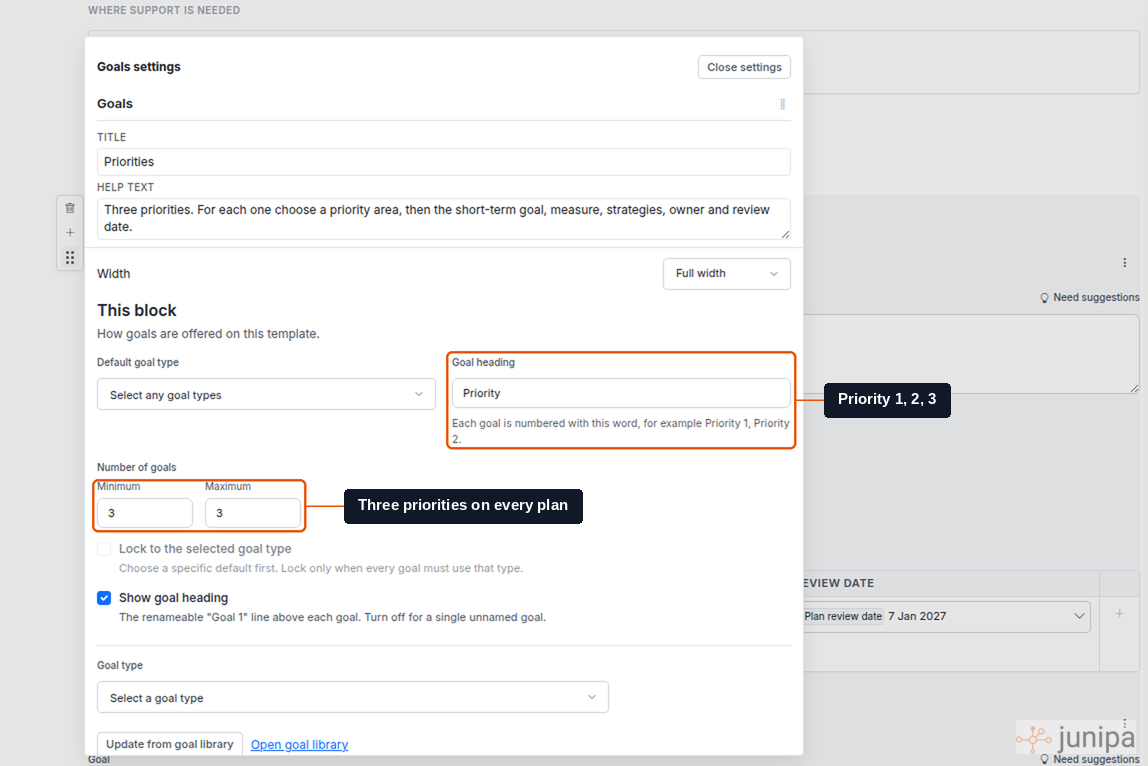The width and height of the screenshot is (1148, 766).
Task: Click the background text area under Need suggestions
Action: 971,354
